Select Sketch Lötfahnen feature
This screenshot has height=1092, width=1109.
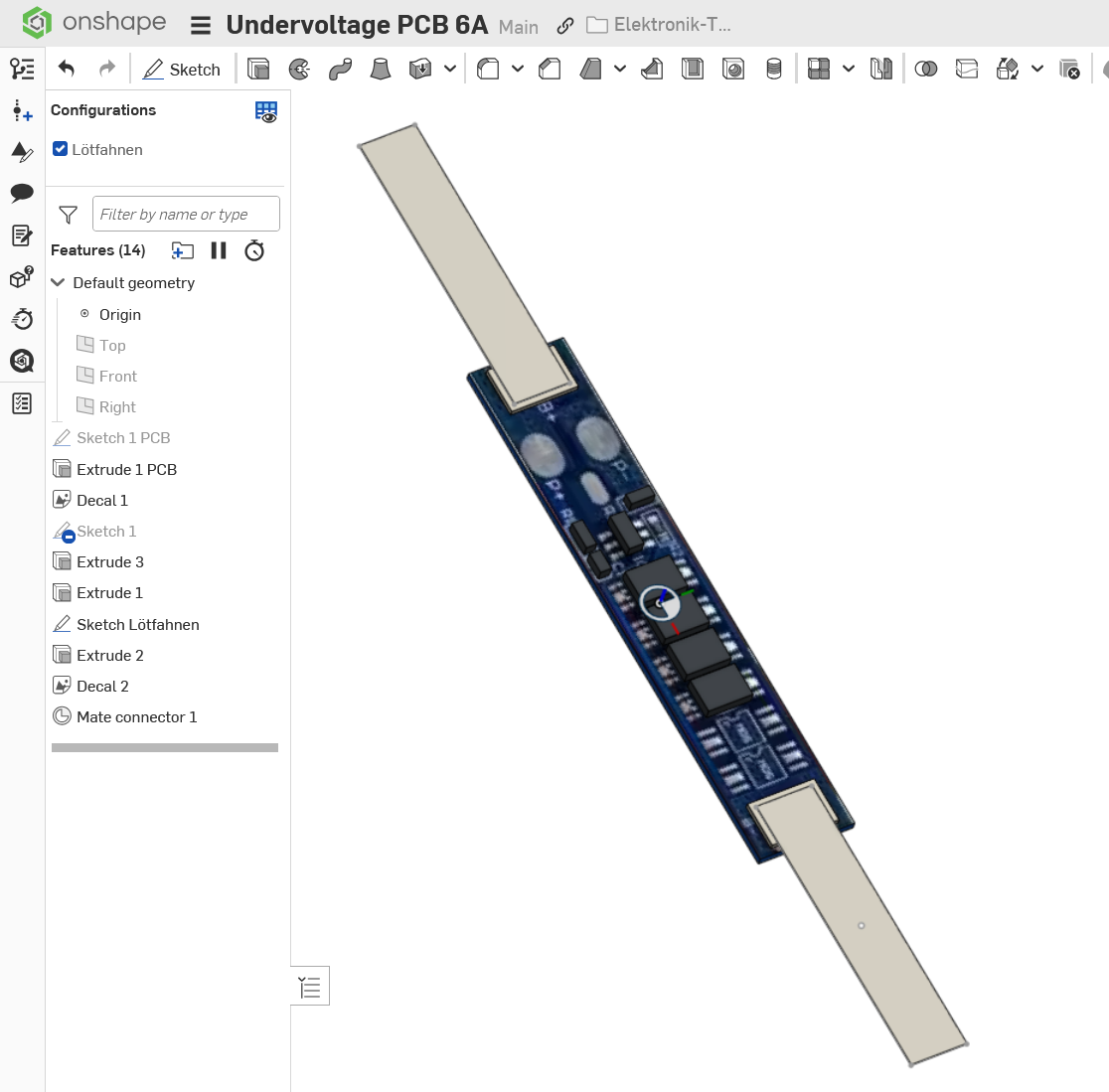(x=126, y=625)
